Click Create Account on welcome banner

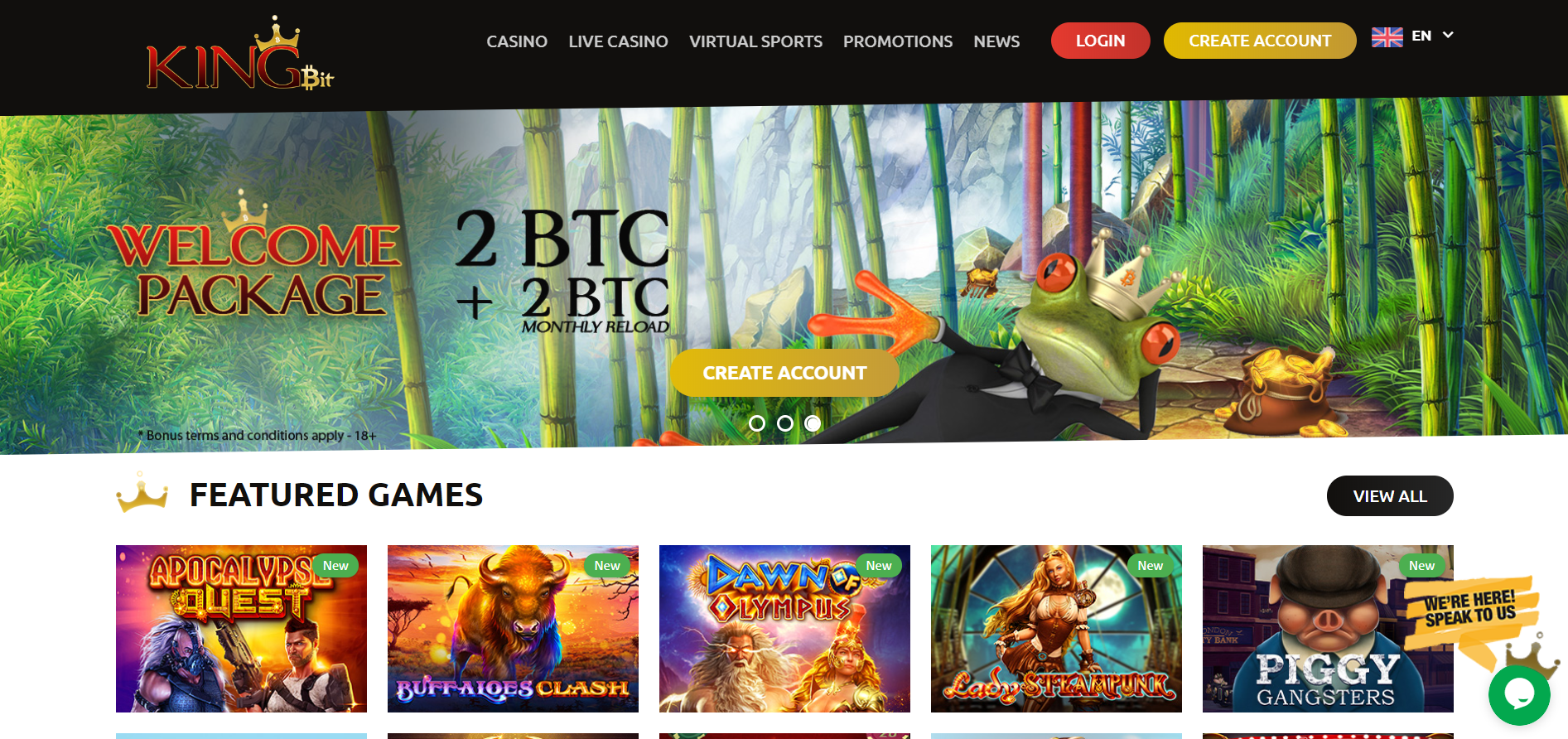tap(784, 373)
